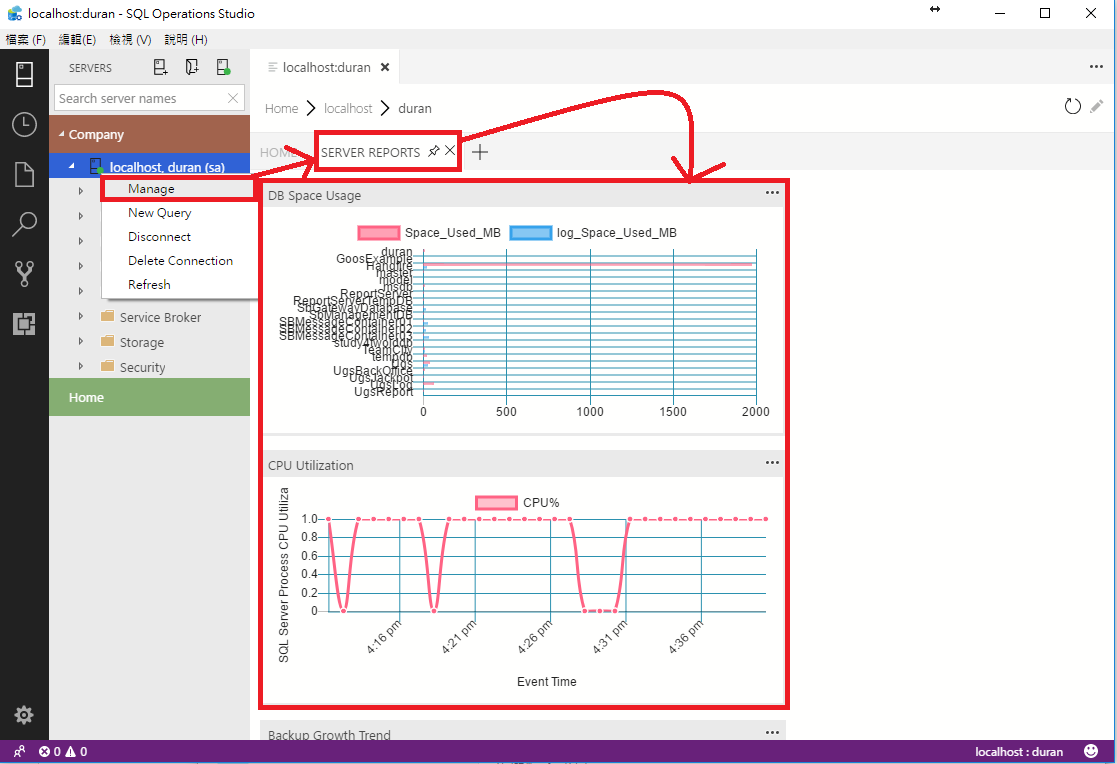The height and width of the screenshot is (764, 1117).
Task: Click the New Connection icon above the server tree
Action: [x=160, y=66]
